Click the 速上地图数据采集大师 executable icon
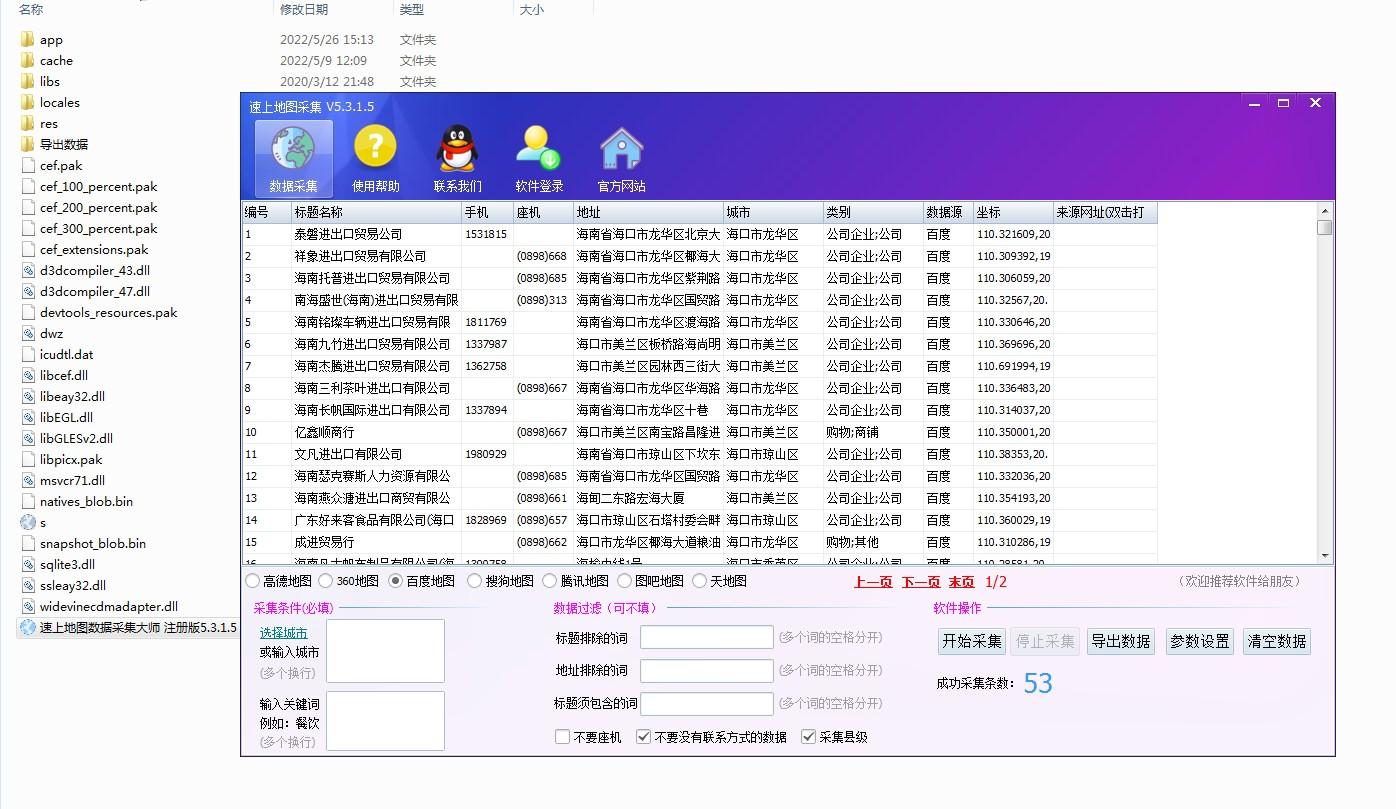 (27, 628)
